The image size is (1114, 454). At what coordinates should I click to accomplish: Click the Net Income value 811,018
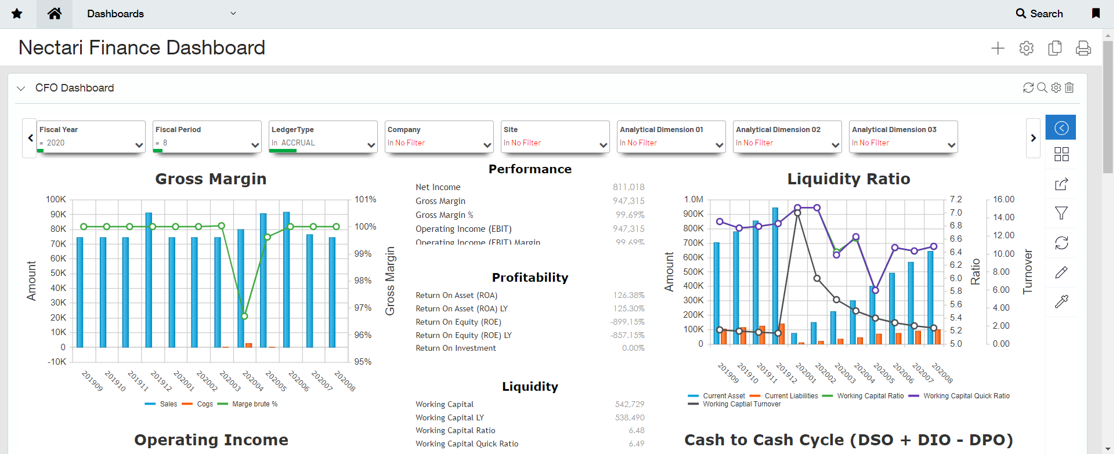[628, 187]
